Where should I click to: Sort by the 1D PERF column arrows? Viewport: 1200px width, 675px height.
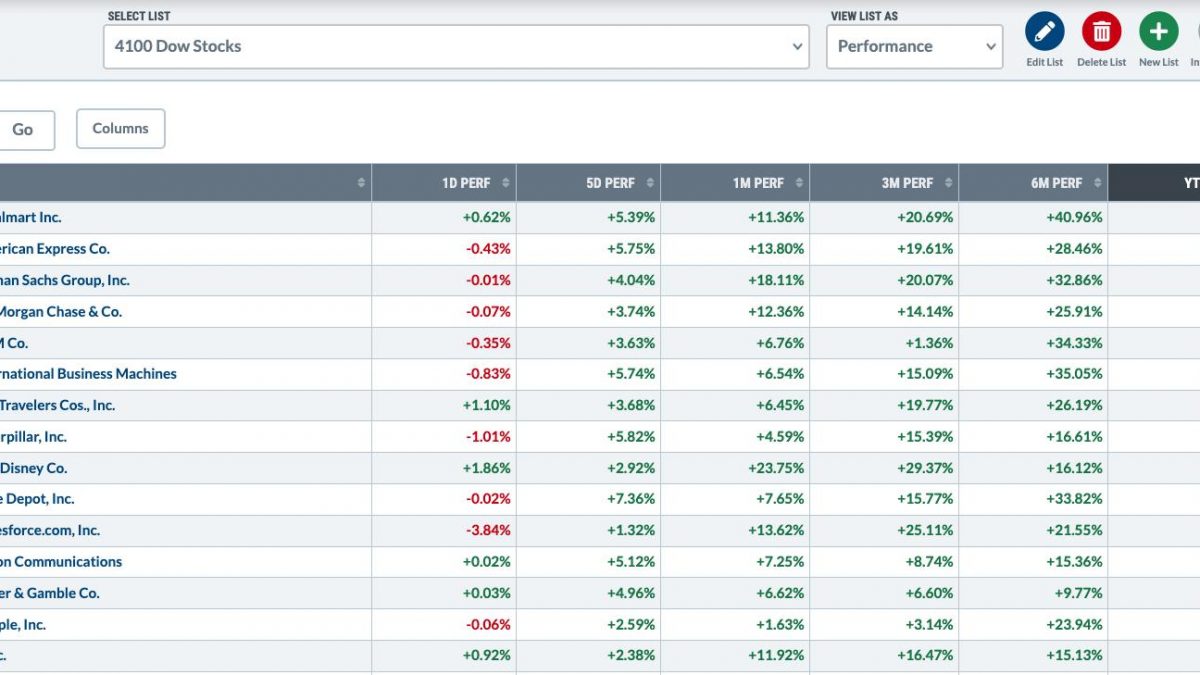[x=506, y=183]
